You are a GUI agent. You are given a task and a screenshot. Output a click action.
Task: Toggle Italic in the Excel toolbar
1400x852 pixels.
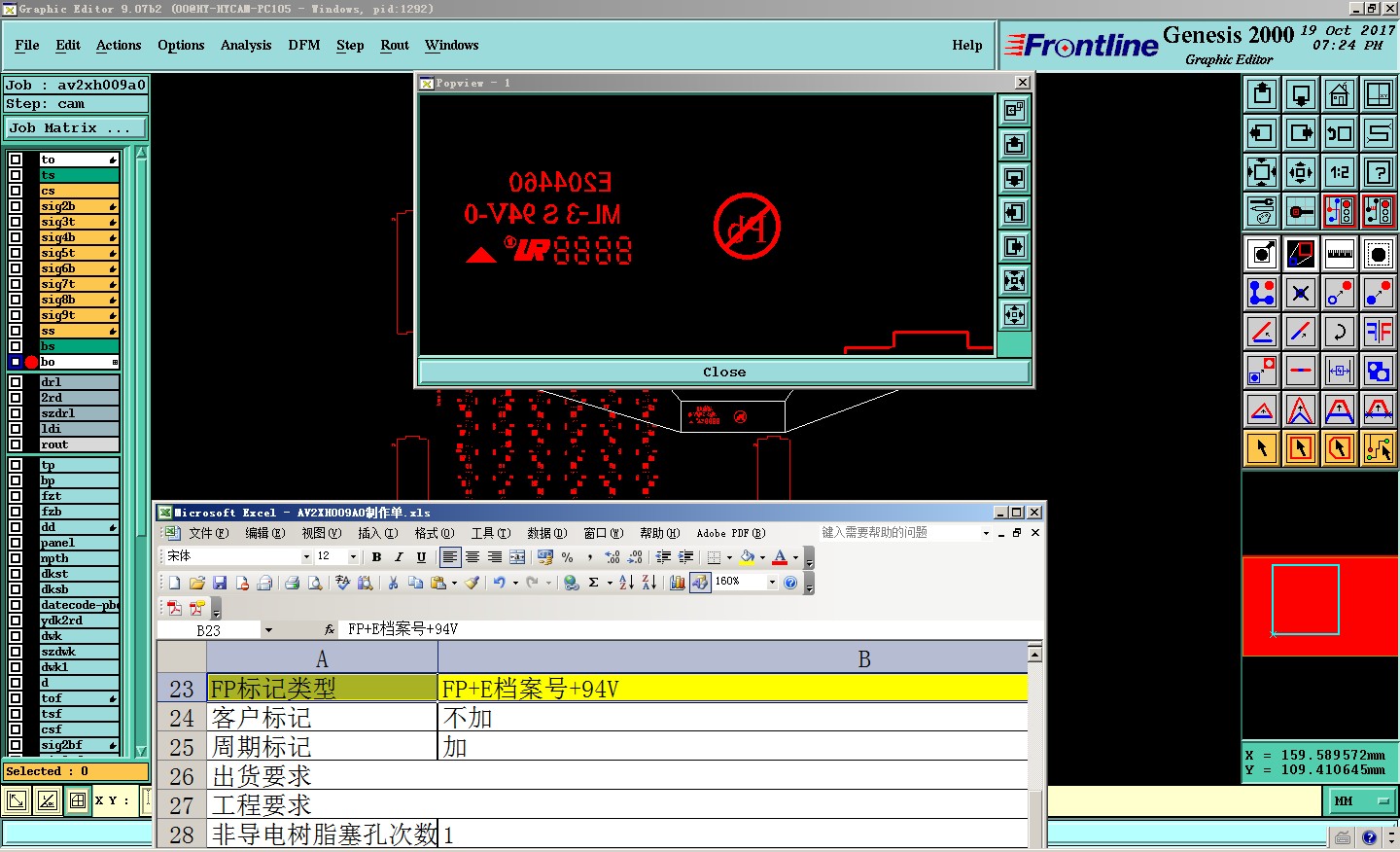[399, 557]
